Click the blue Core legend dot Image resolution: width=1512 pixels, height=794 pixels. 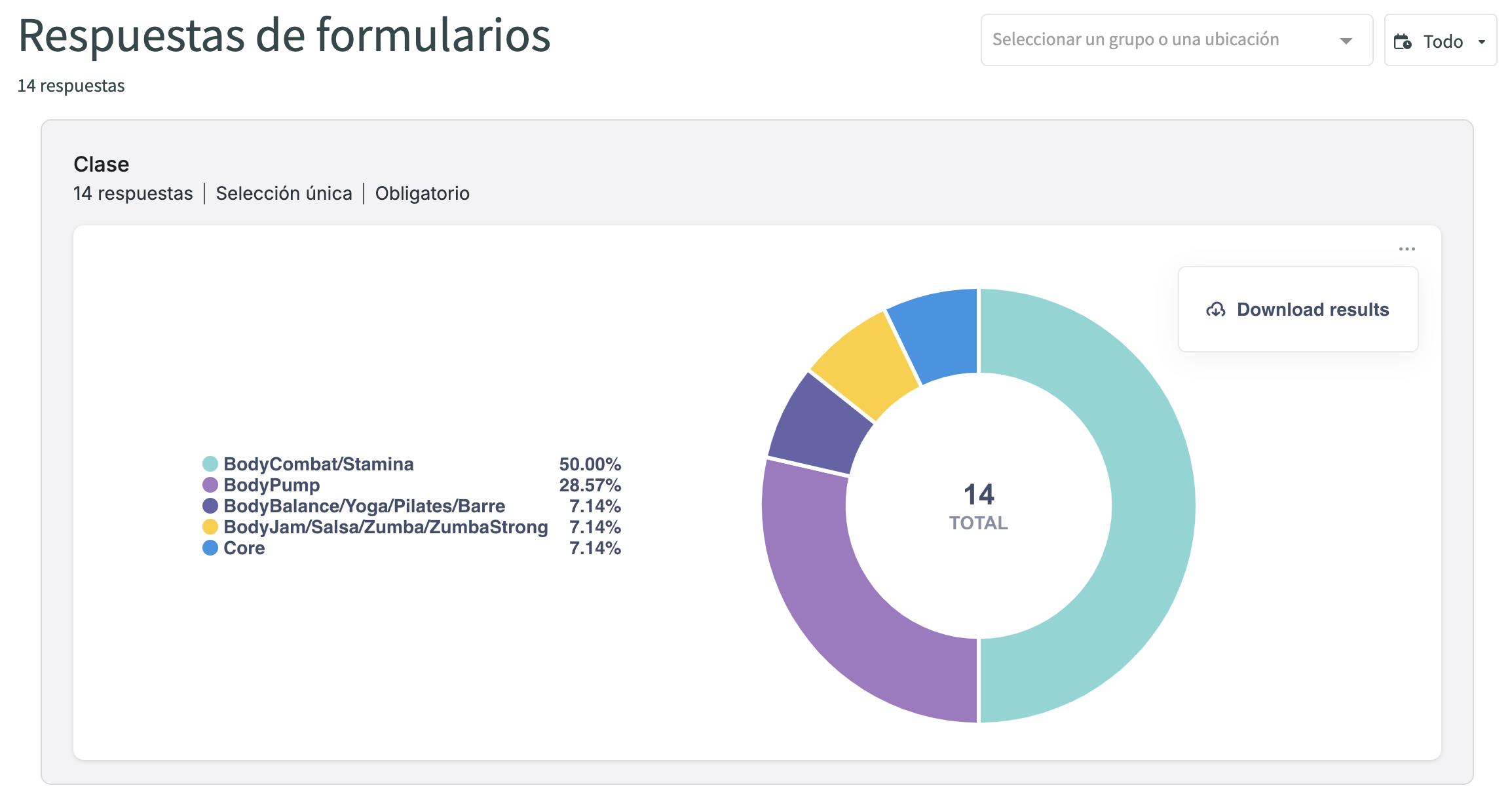pyautogui.click(x=210, y=548)
